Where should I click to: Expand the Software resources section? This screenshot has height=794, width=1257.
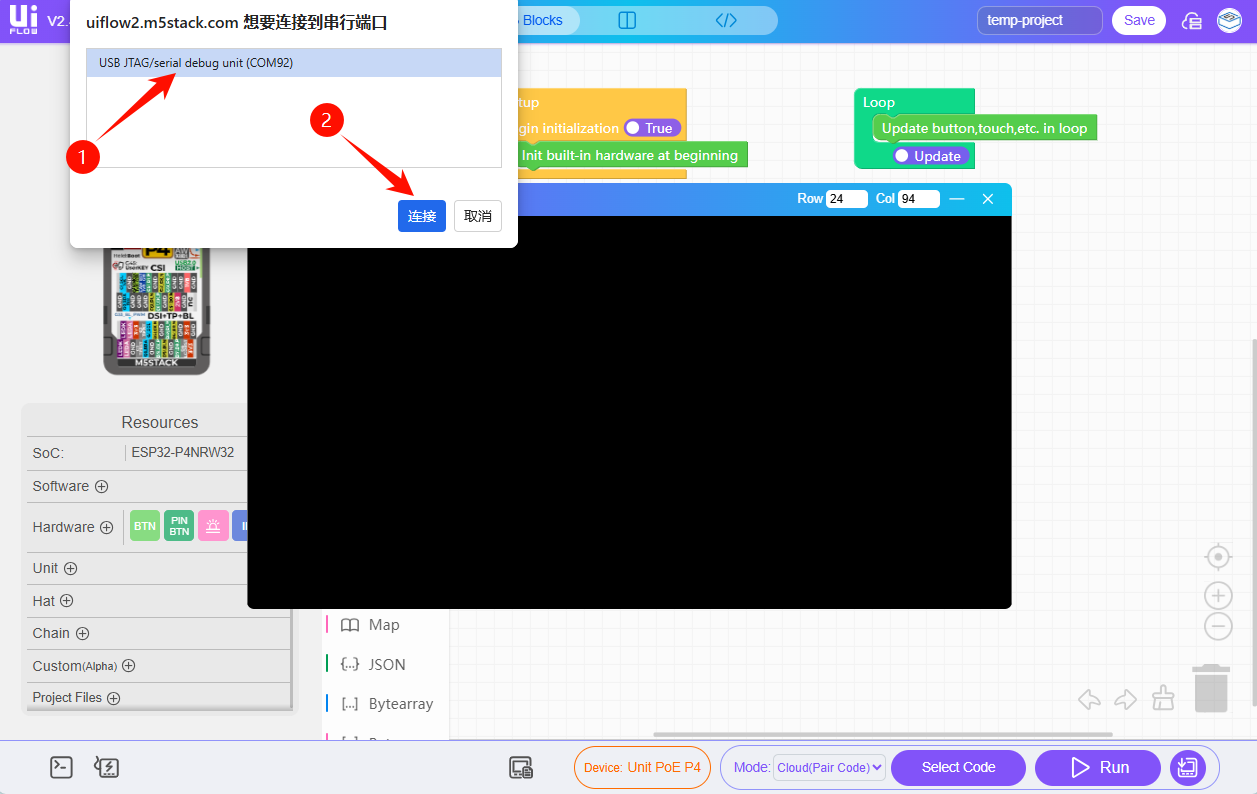[x=101, y=486]
